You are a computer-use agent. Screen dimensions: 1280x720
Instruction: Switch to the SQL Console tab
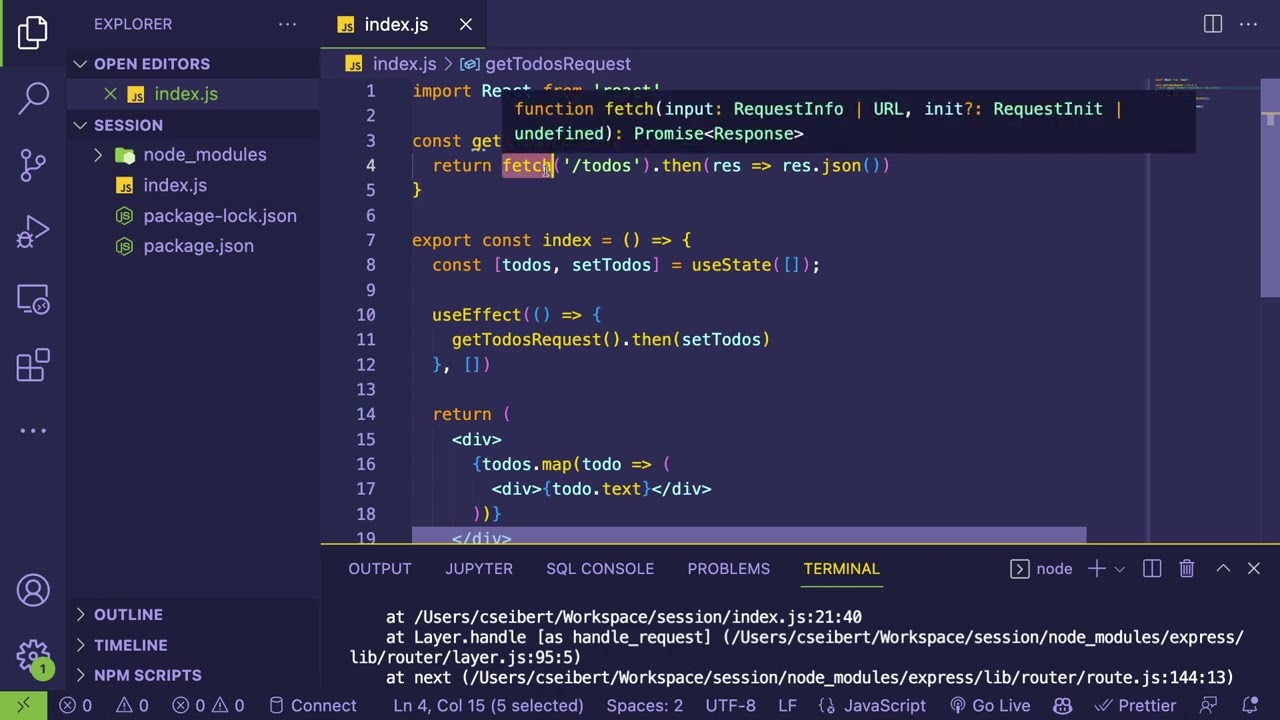point(600,569)
